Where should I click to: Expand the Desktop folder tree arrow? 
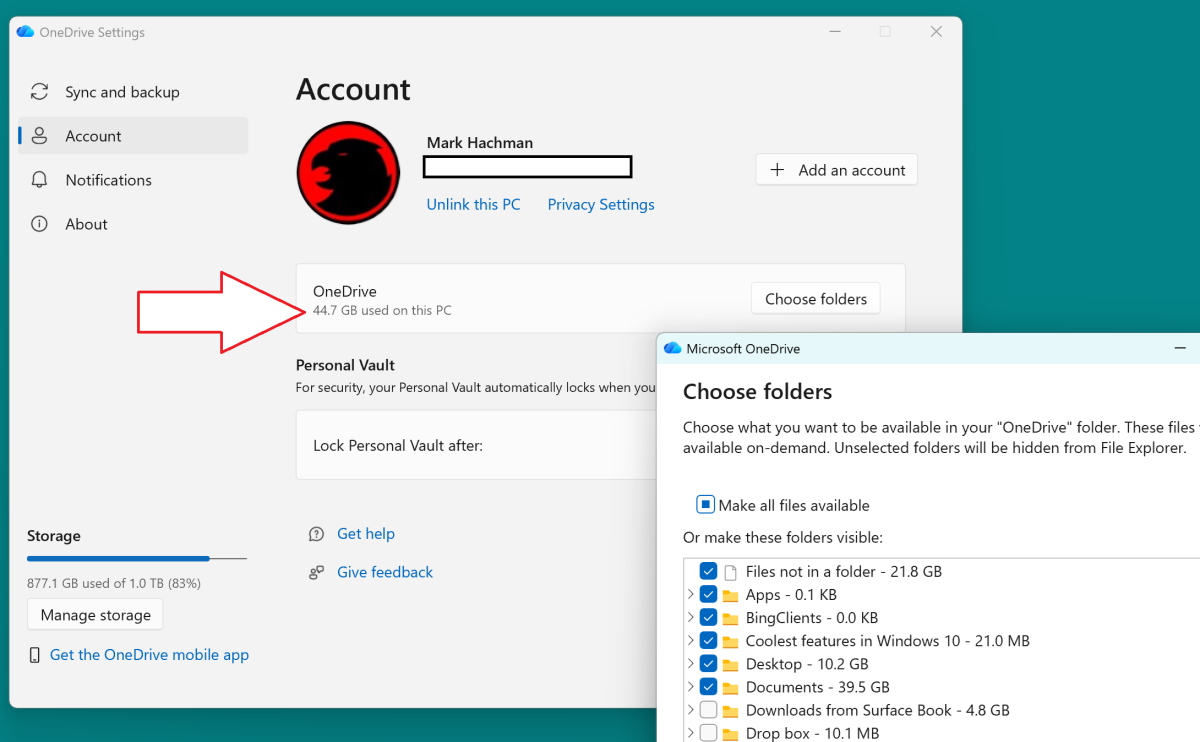pos(690,664)
